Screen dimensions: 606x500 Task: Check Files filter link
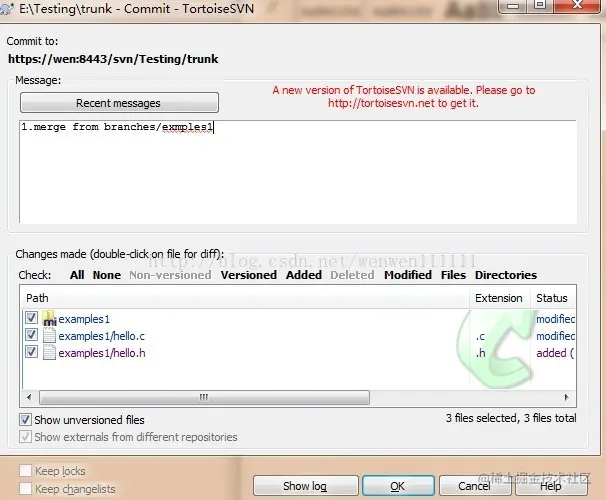click(x=453, y=275)
